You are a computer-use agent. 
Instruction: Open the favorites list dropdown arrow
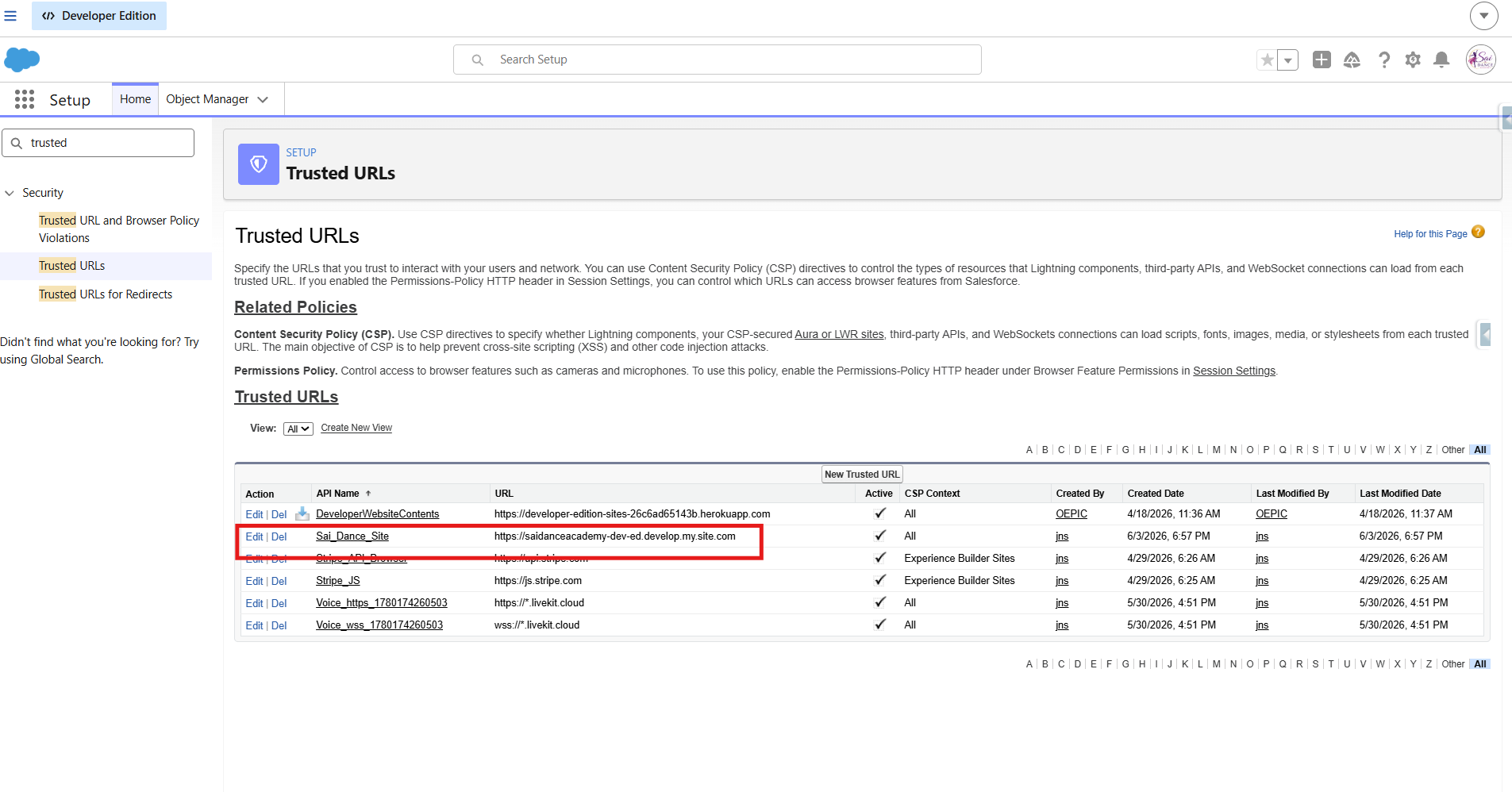coord(1288,60)
